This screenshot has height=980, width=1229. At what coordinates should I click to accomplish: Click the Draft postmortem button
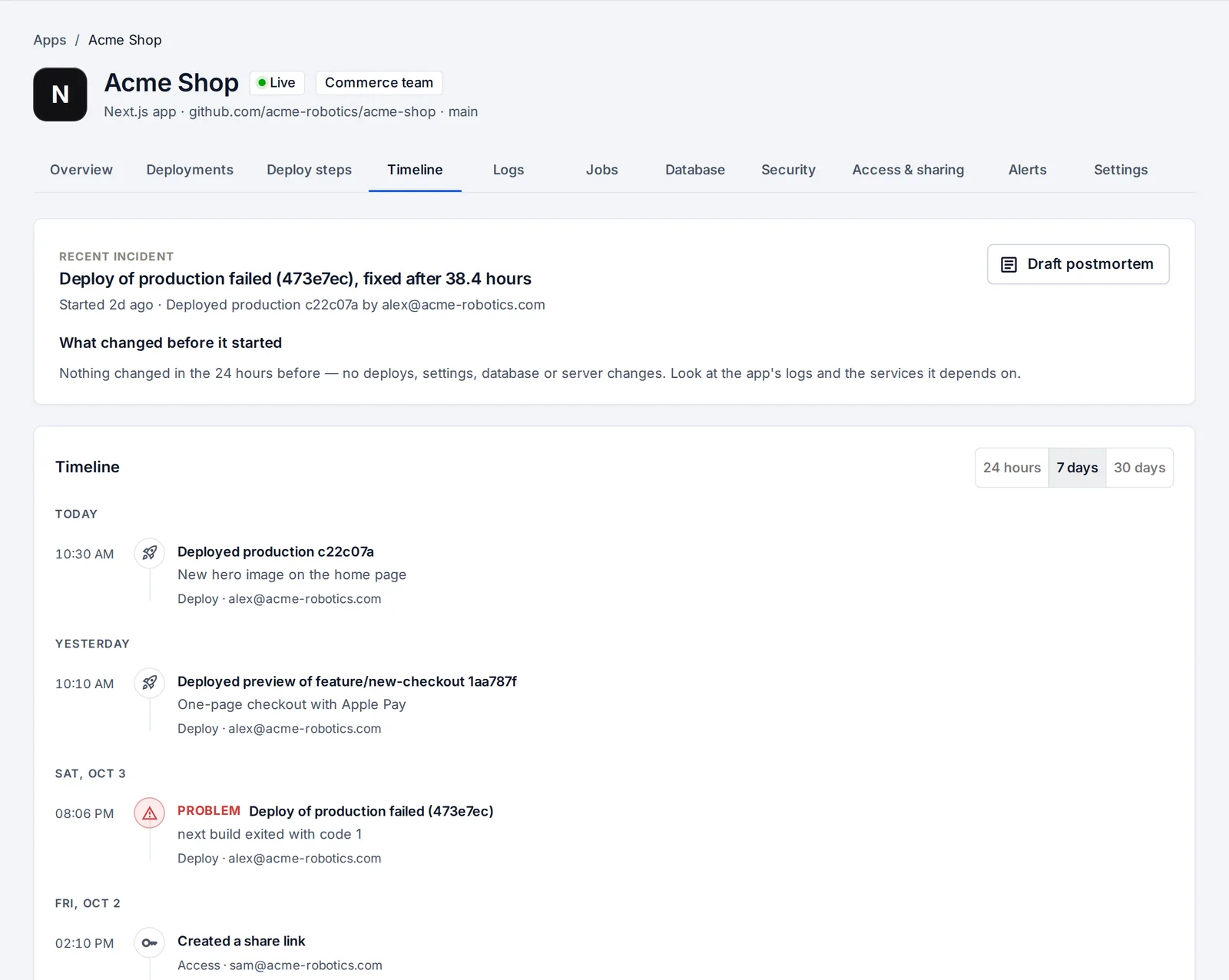click(1078, 264)
